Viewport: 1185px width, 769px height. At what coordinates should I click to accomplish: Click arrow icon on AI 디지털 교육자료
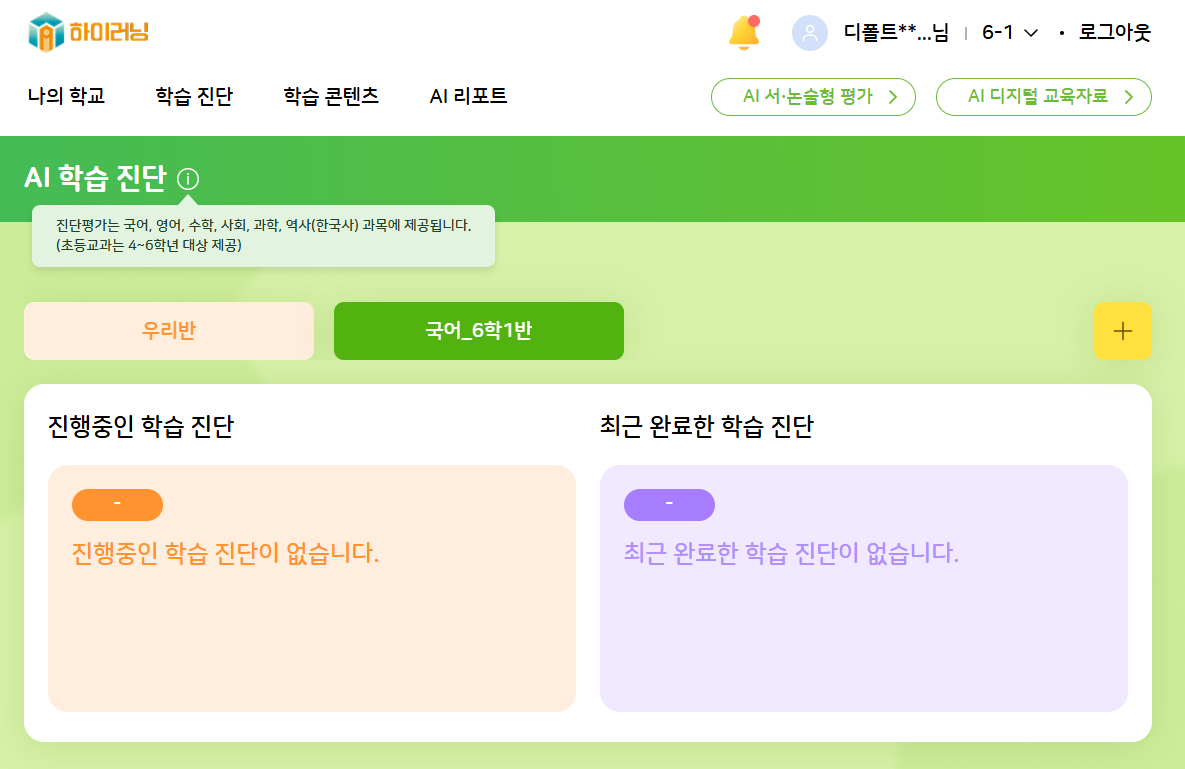point(1129,97)
